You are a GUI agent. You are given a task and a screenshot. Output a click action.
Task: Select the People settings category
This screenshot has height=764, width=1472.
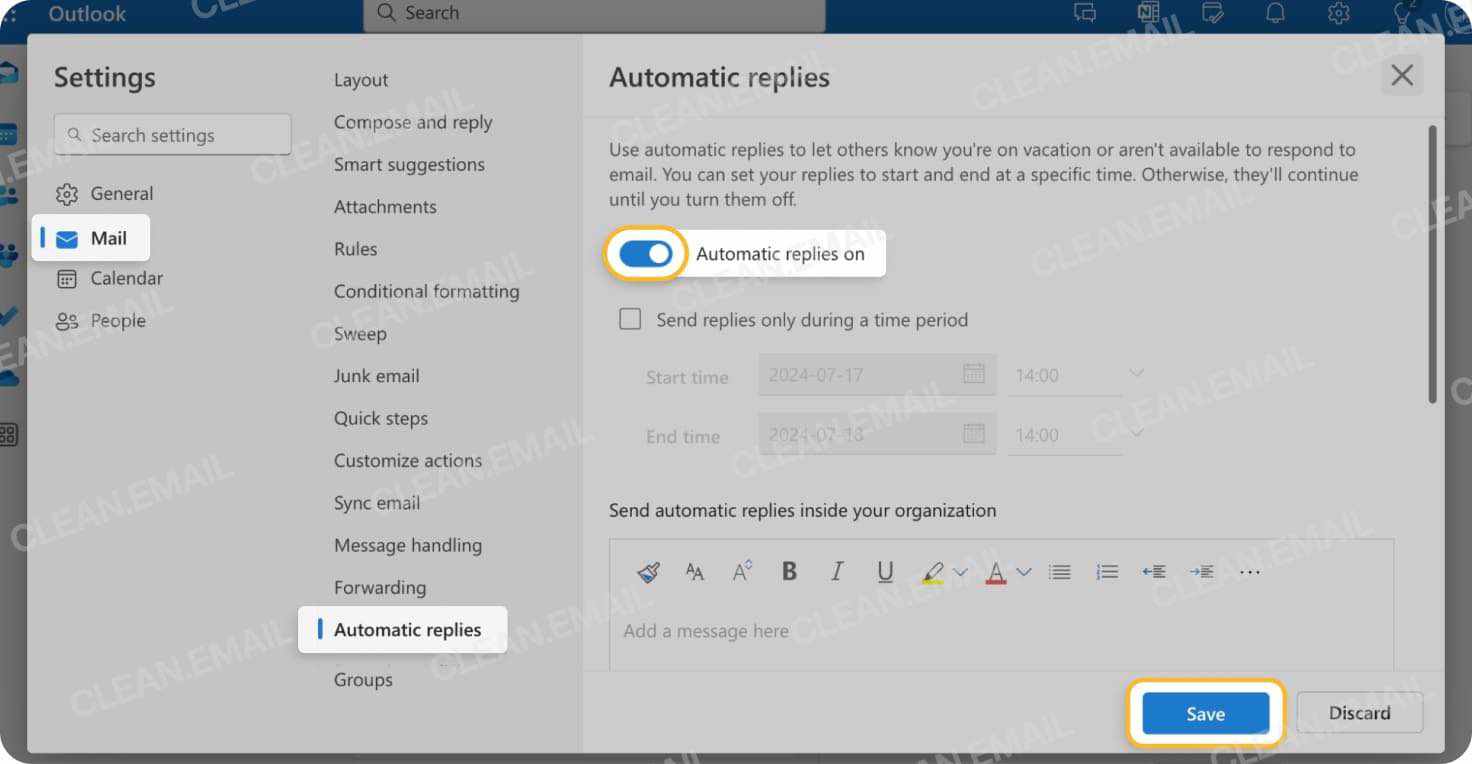point(100,321)
